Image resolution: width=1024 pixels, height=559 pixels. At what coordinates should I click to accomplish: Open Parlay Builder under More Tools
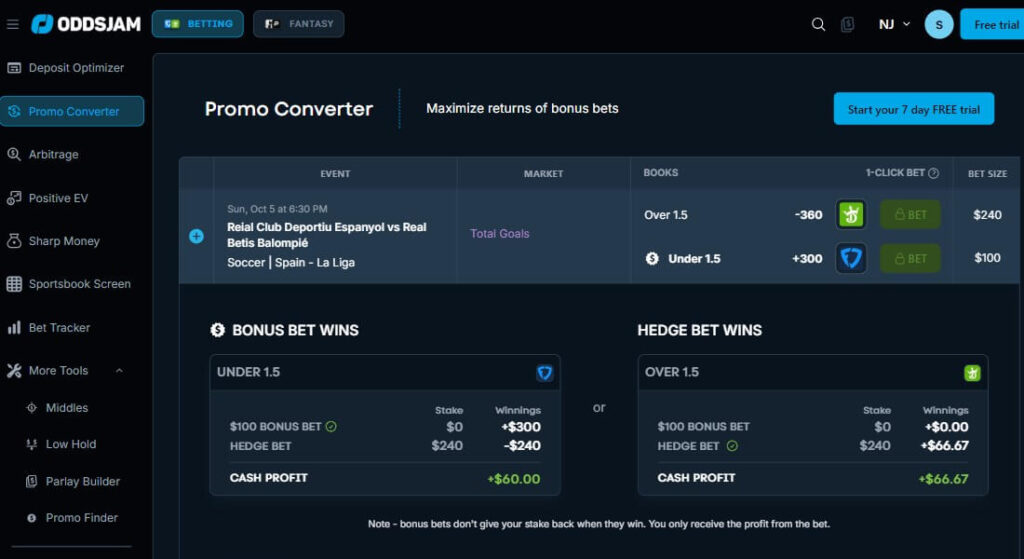[82, 481]
